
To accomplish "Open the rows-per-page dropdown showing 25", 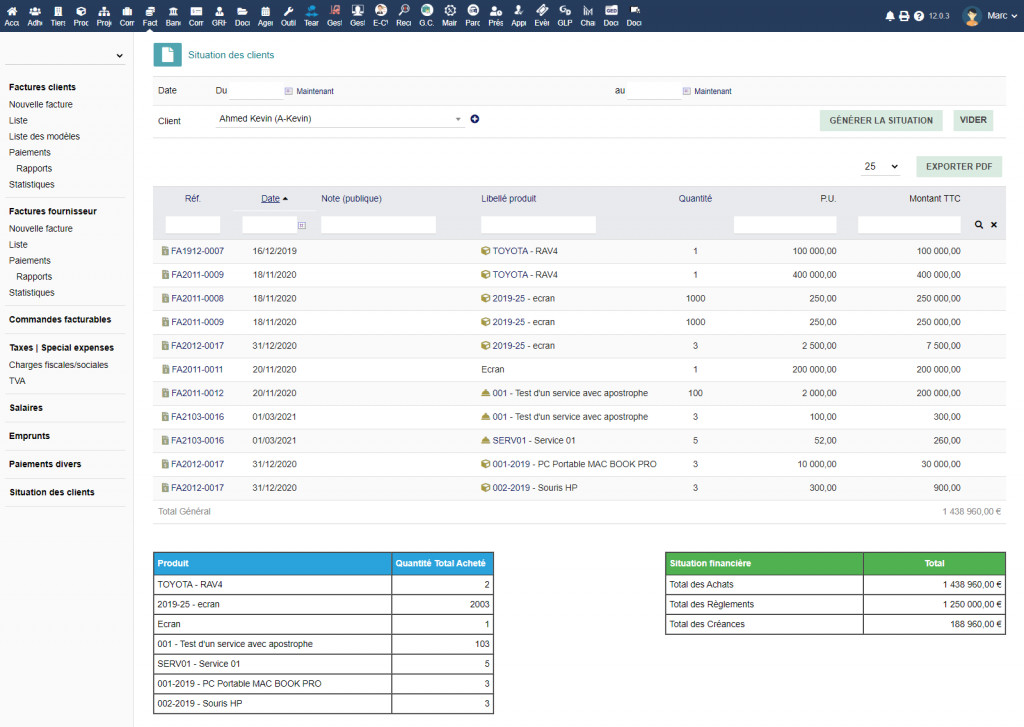I will point(881,167).
